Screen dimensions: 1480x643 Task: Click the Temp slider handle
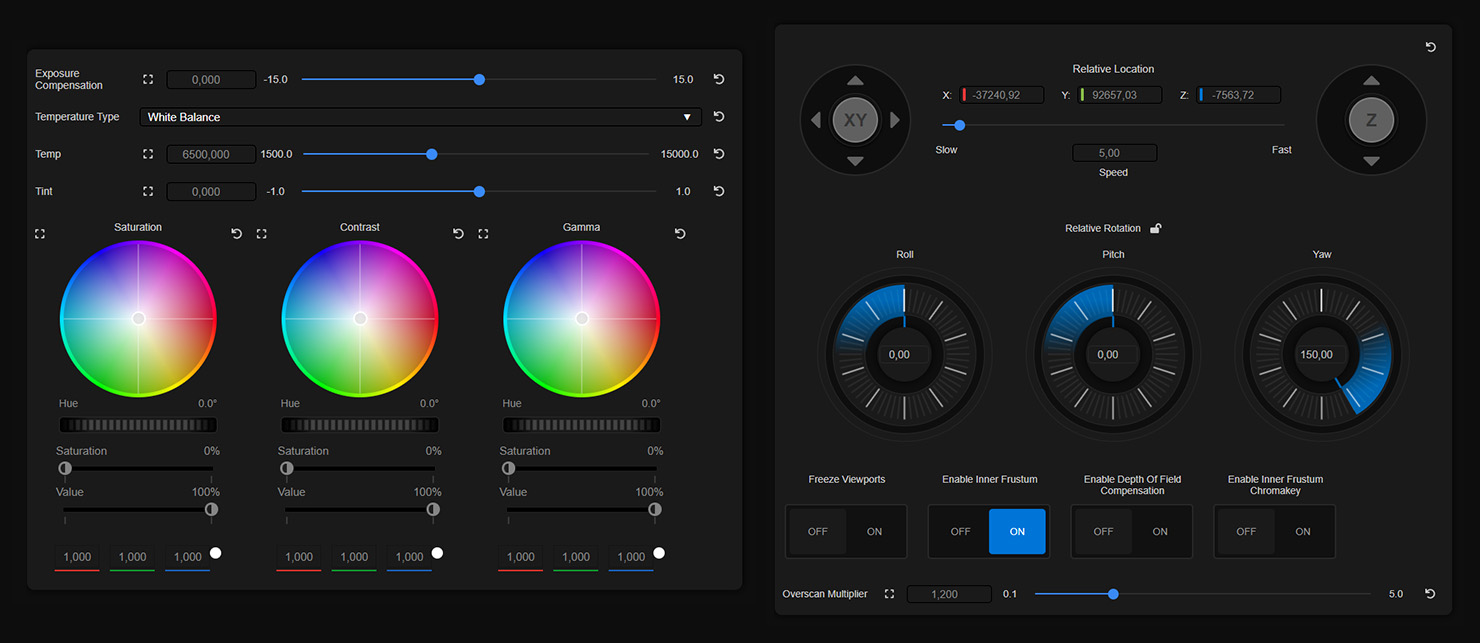[x=432, y=154]
